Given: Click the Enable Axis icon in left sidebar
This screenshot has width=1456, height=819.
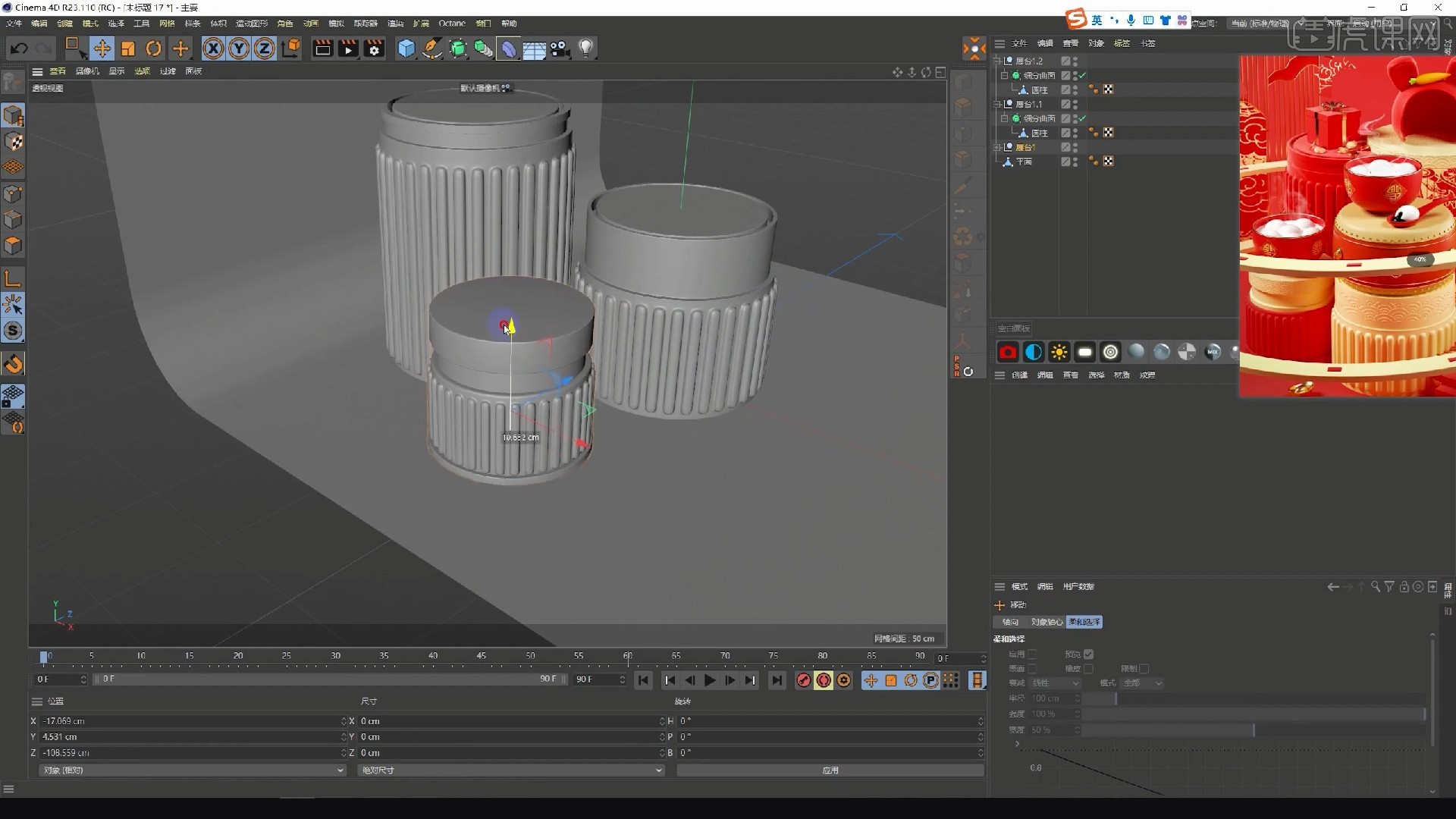Looking at the screenshot, I should pos(13,279).
